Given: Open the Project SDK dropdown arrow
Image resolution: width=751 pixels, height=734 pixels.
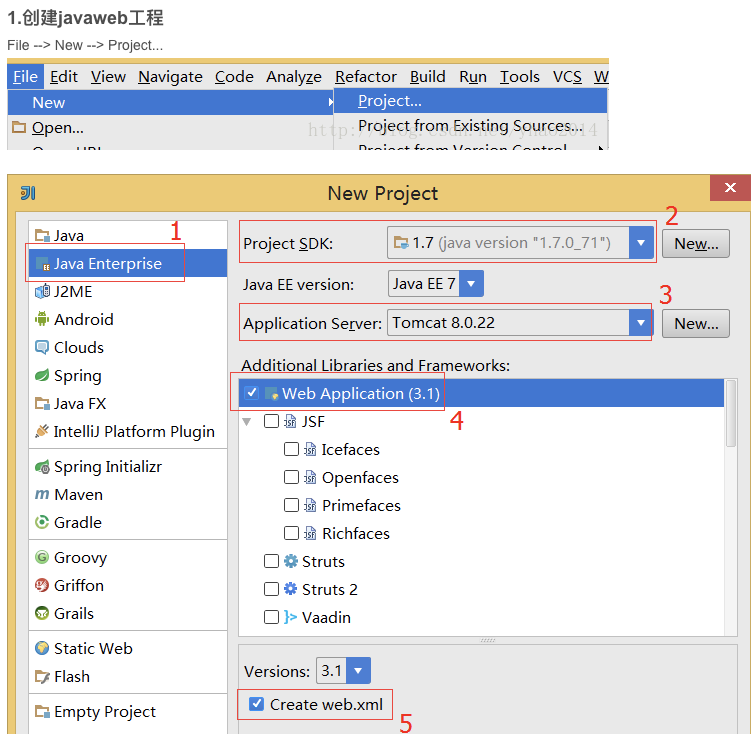Looking at the screenshot, I should [641, 243].
